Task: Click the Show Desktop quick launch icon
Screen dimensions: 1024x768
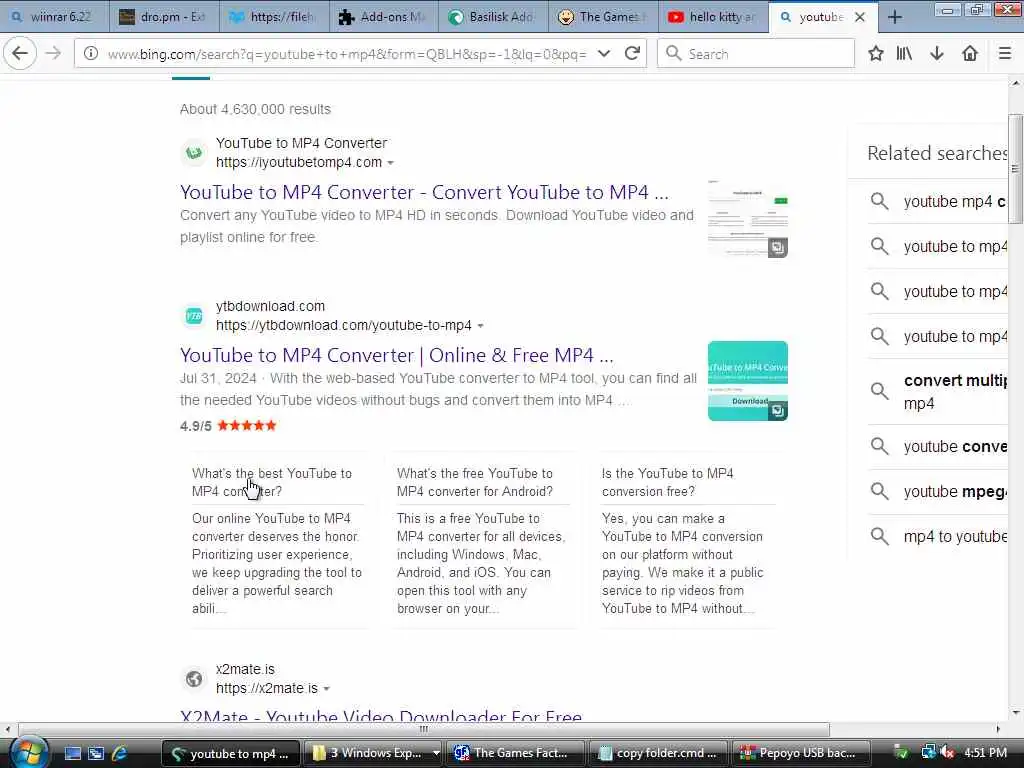Action: pos(72,754)
